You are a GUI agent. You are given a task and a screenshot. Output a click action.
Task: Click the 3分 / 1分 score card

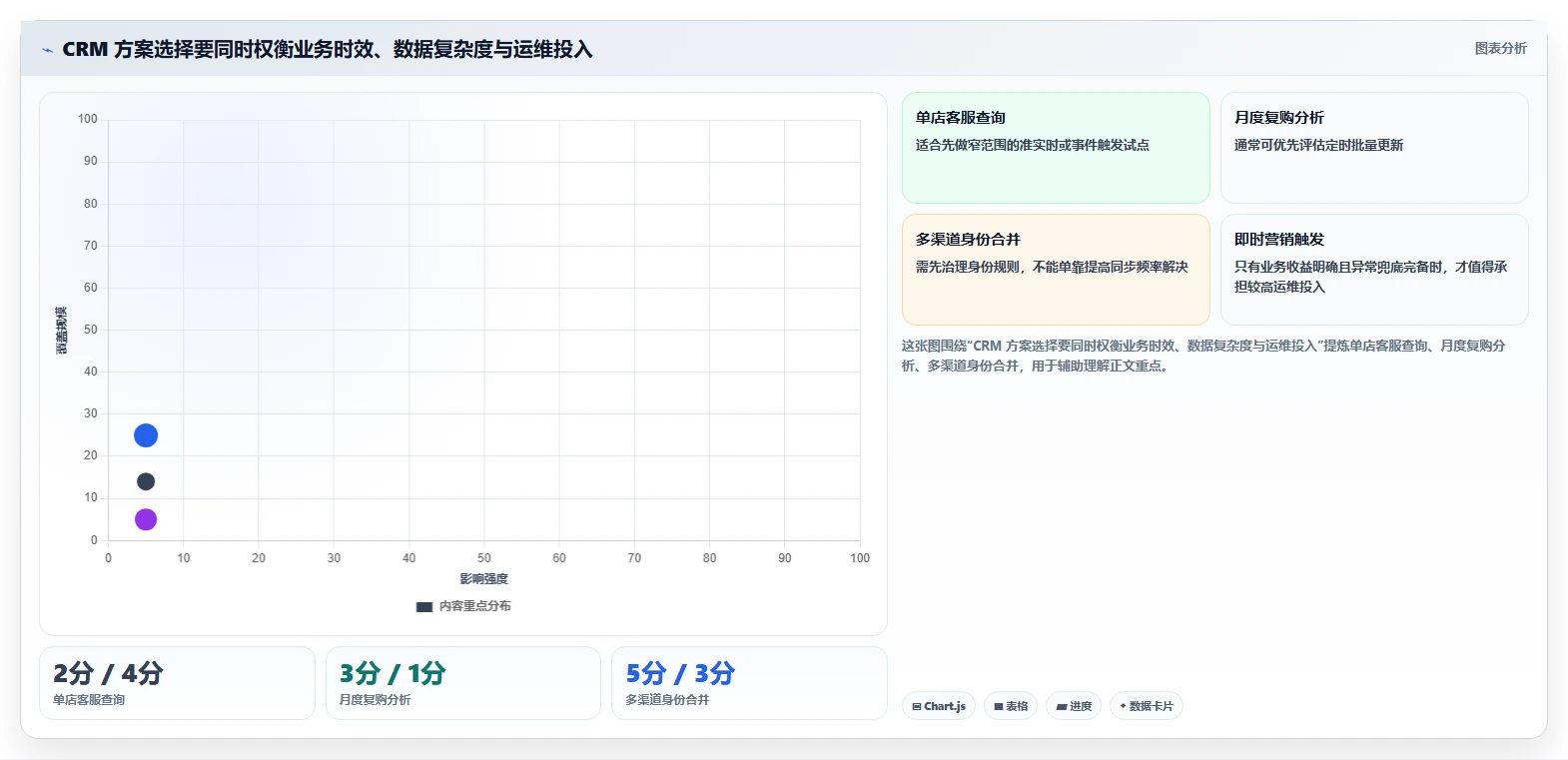[x=463, y=683]
